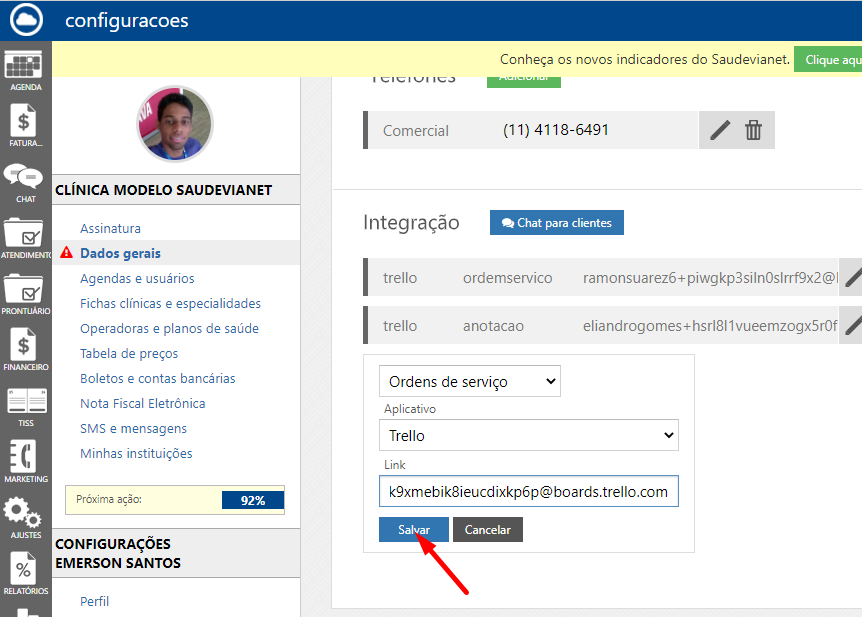Image resolution: width=862 pixels, height=617 pixels.
Task: Open Fichas clínicas e especialidades
Action: pos(170,304)
